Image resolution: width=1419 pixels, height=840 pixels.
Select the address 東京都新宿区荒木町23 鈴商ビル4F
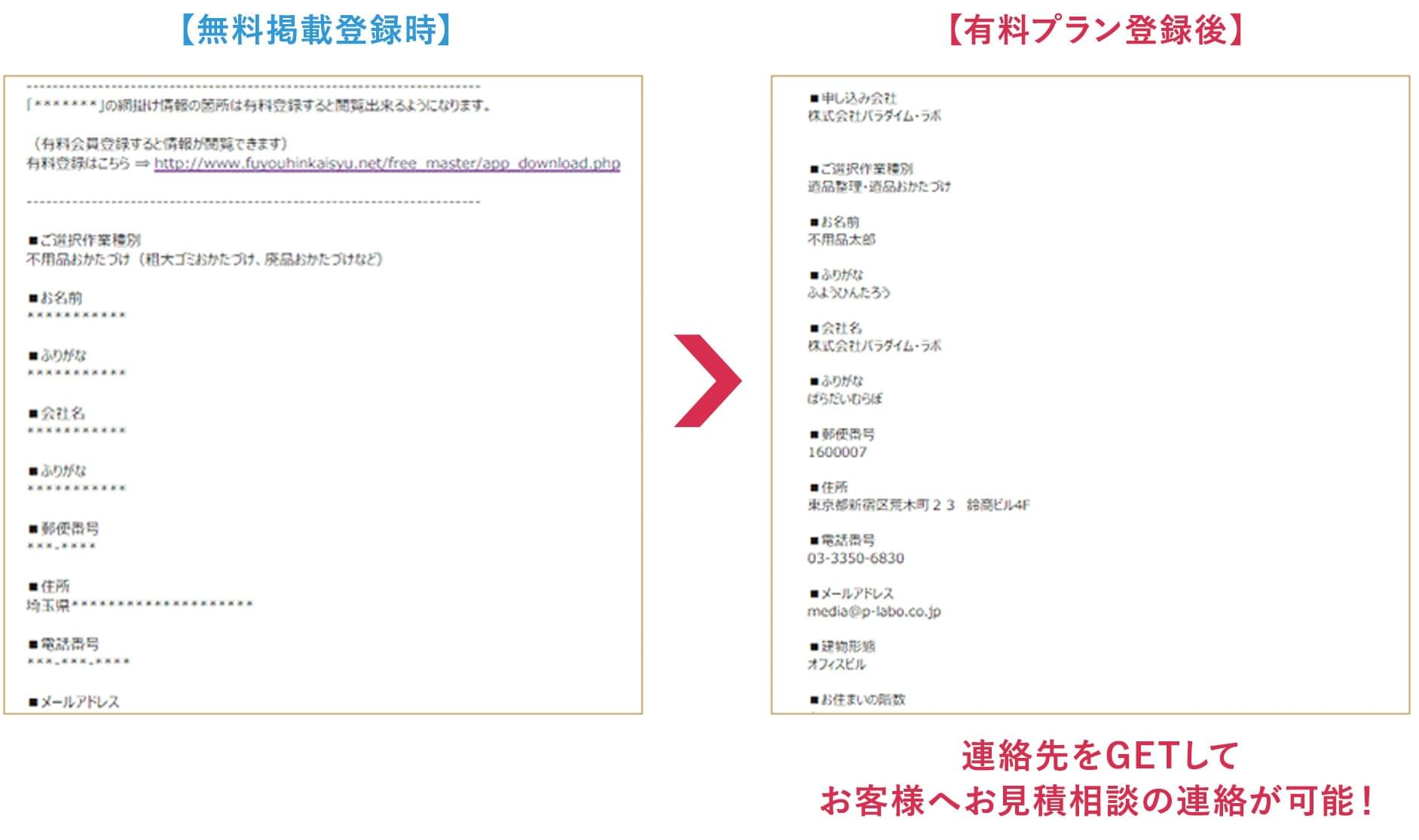[919, 505]
